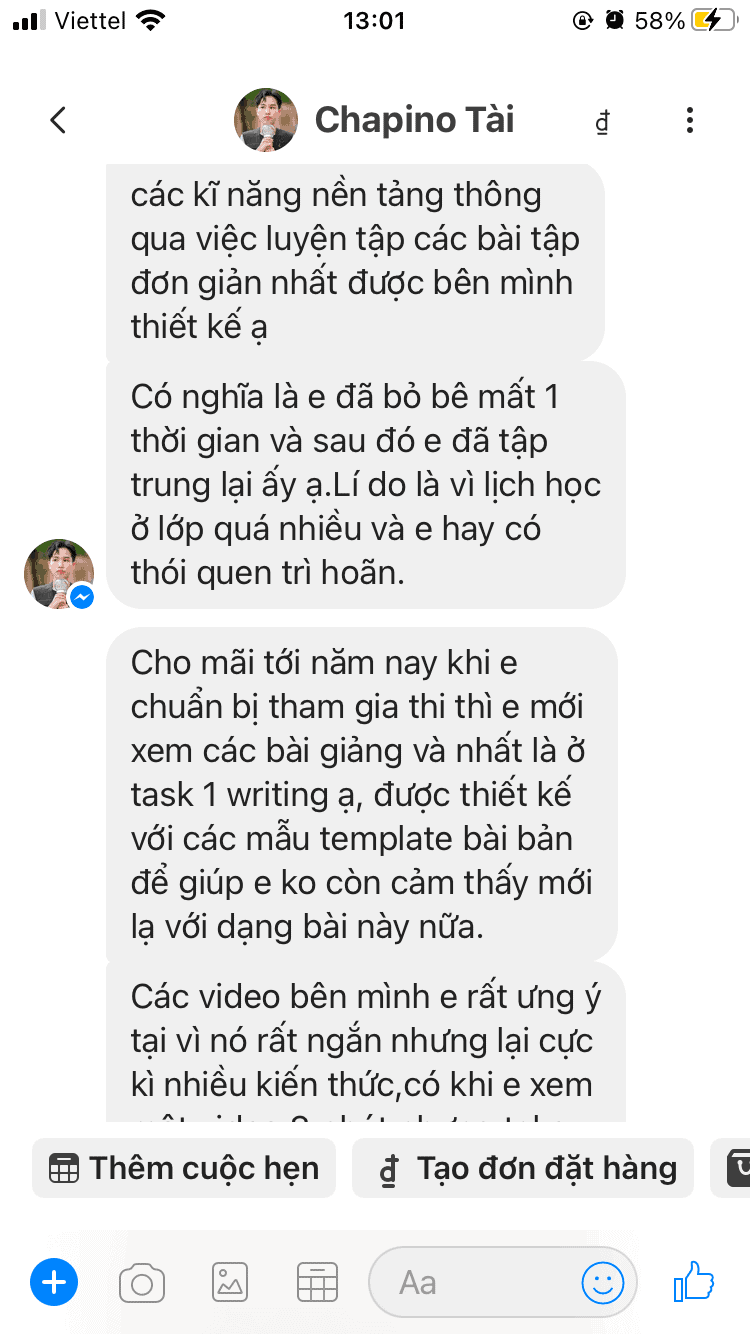The width and height of the screenshot is (750, 1334).
Task: Tap the partially visible third quick action button
Action: [x=731, y=1168]
